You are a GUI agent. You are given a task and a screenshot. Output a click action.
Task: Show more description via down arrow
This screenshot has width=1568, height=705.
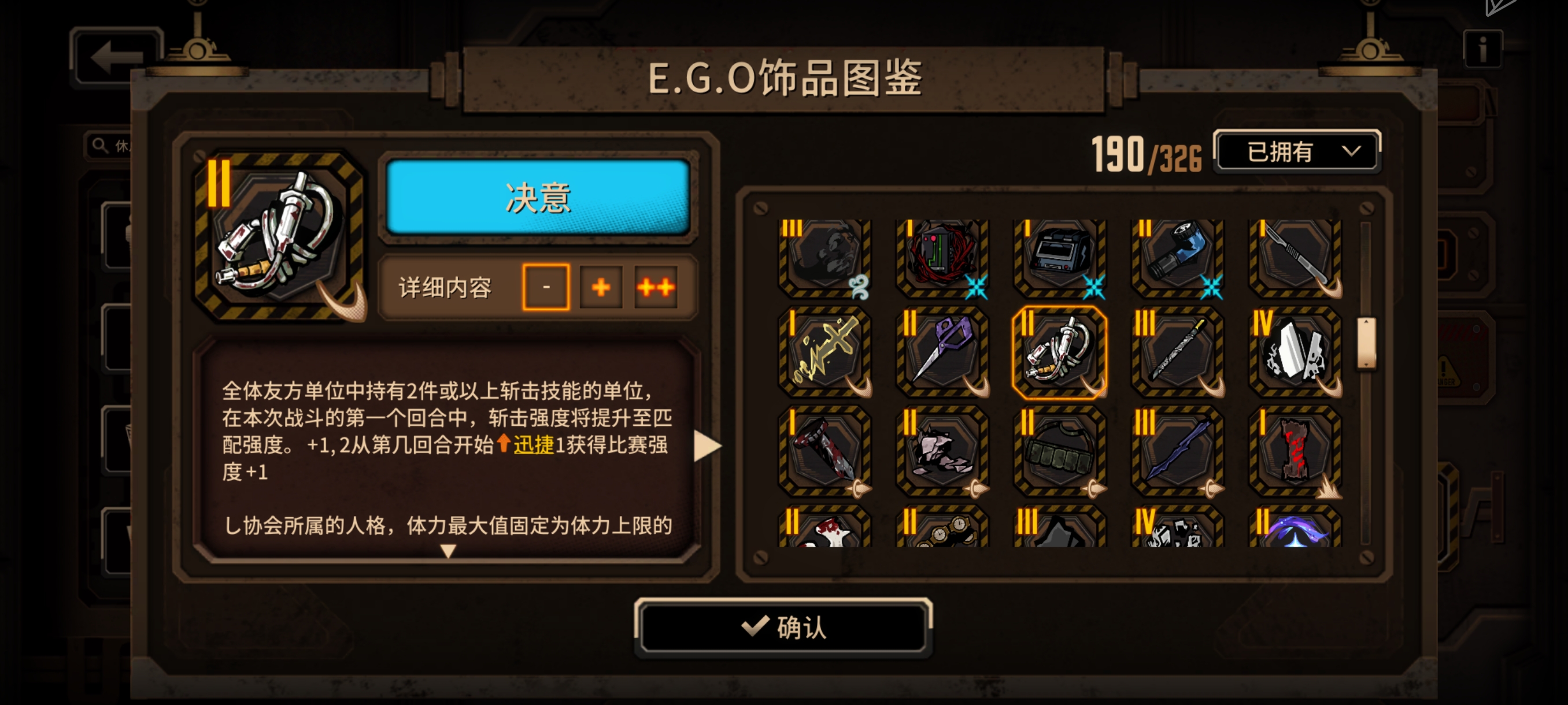pyautogui.click(x=448, y=551)
